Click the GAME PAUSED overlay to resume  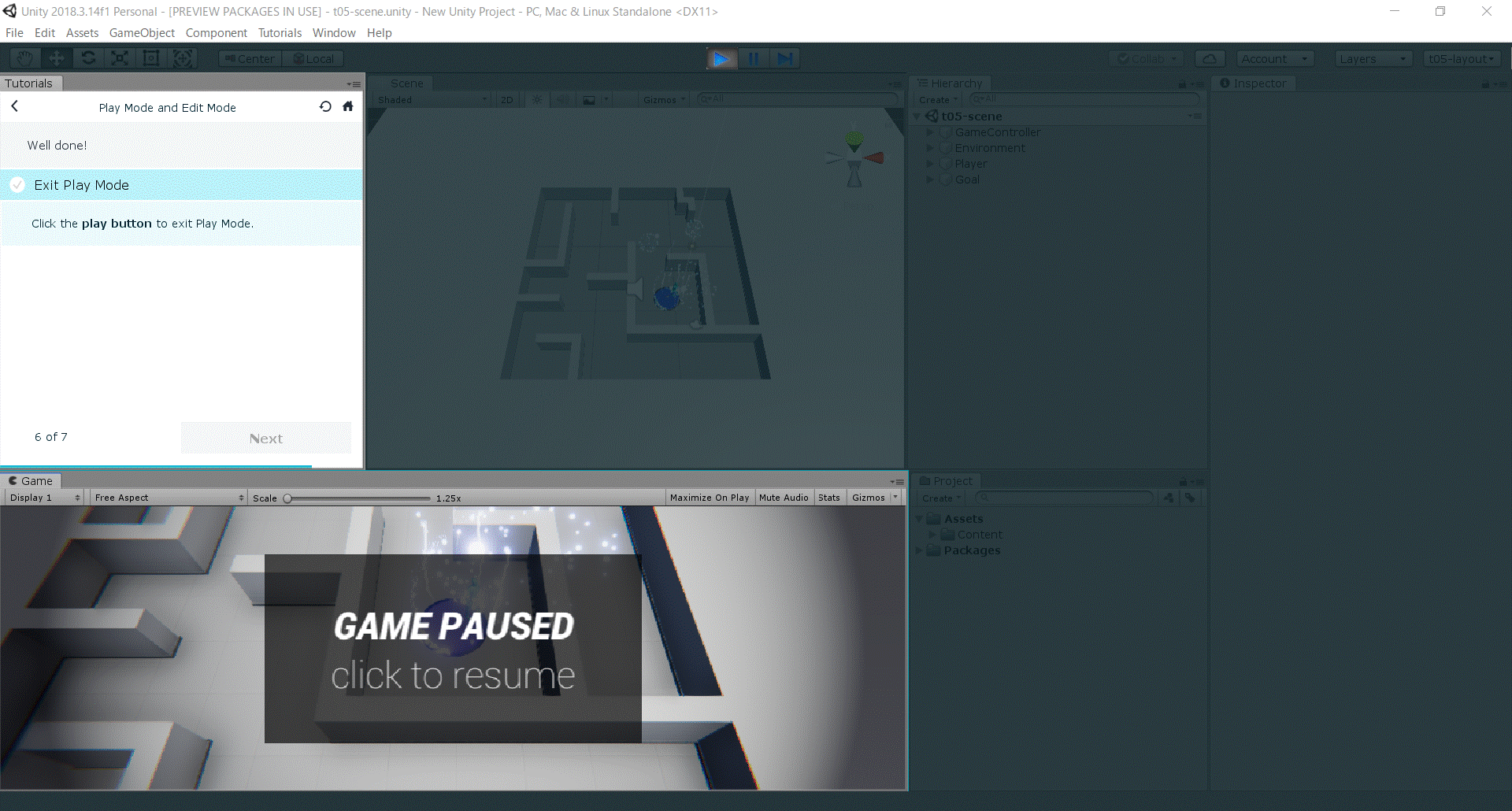click(x=453, y=649)
